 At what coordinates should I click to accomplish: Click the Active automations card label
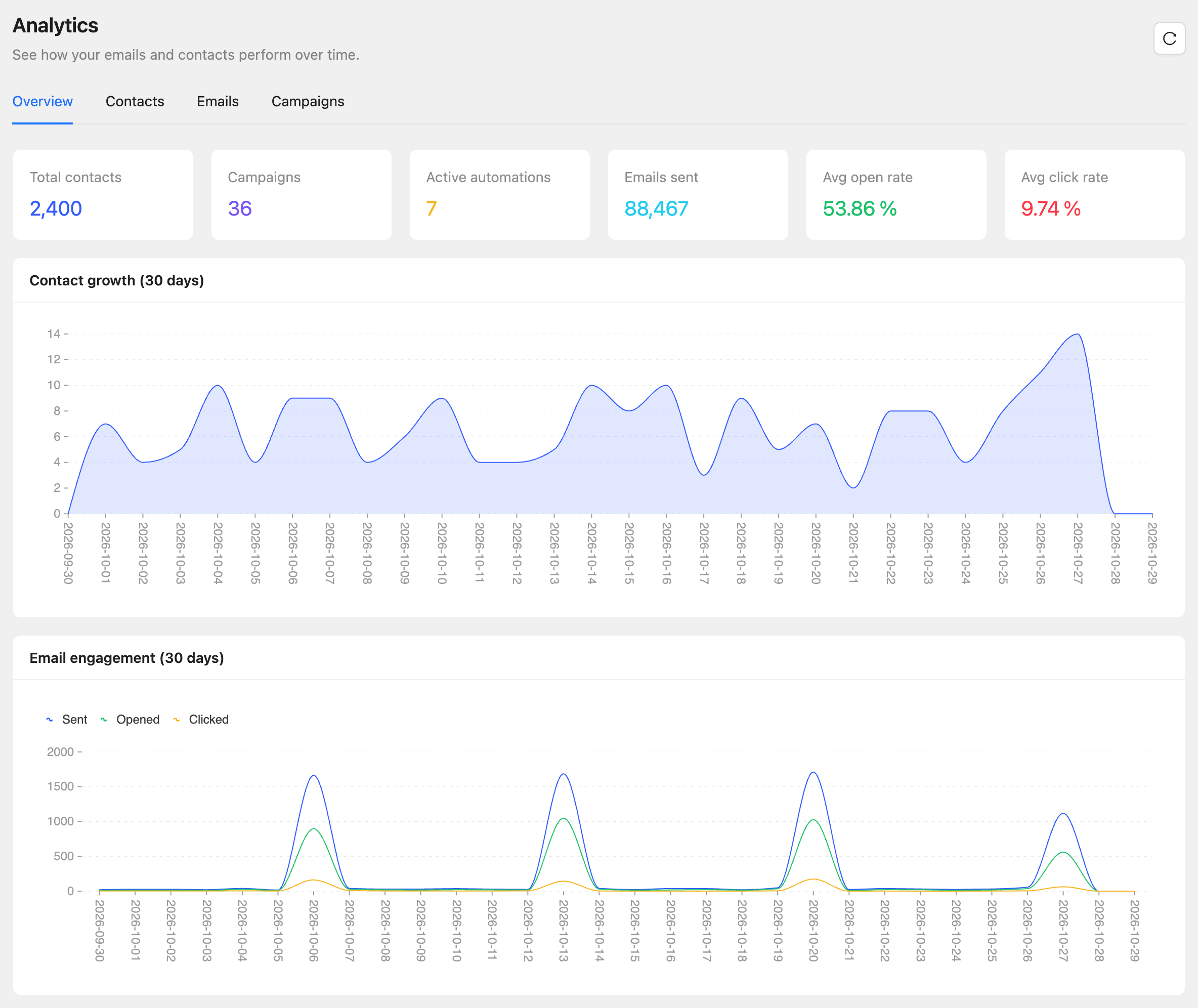point(488,177)
